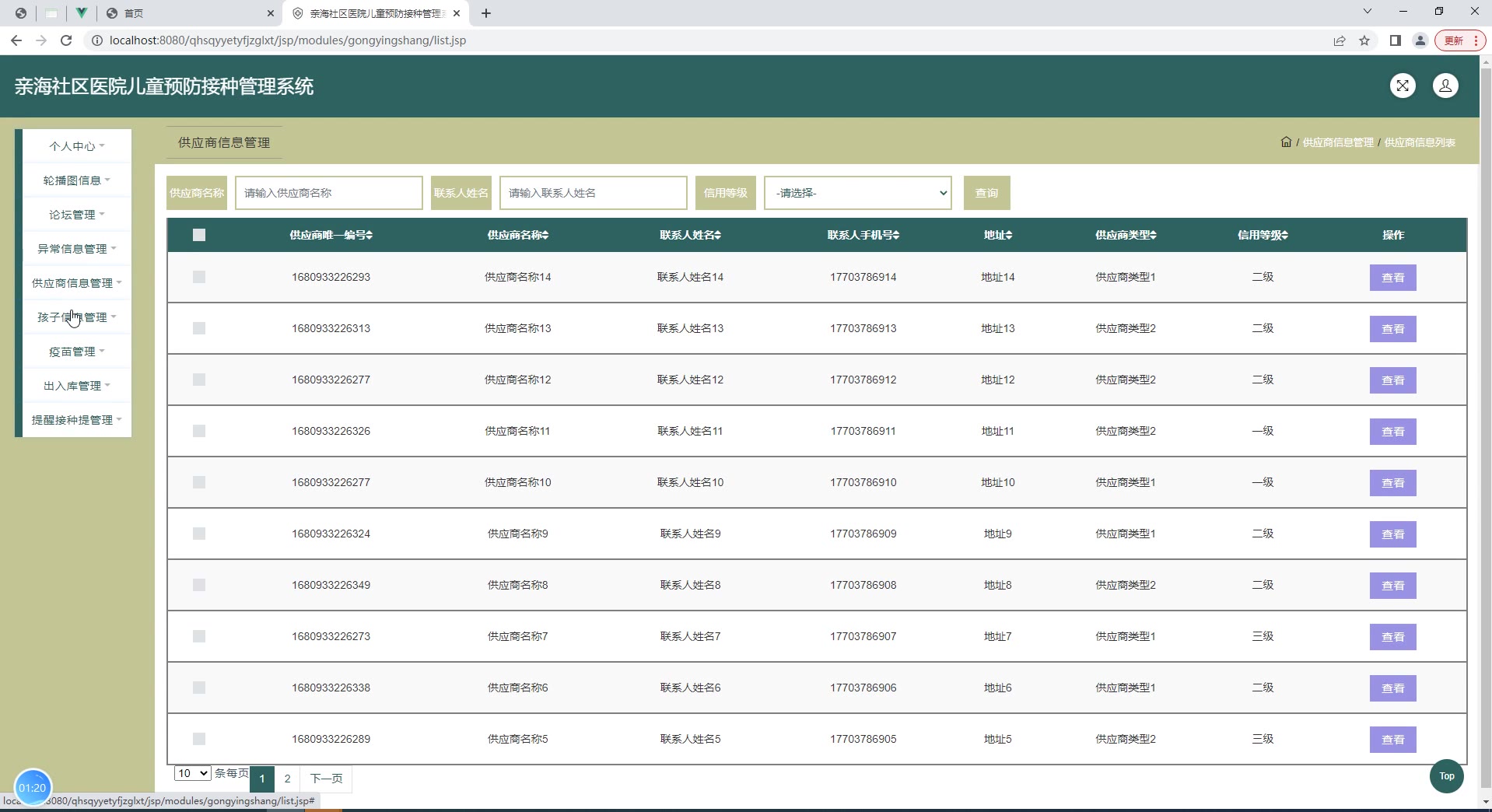Select the checkbox for 供应商名称9 row
The width and height of the screenshot is (1492, 812).
pyautogui.click(x=199, y=534)
